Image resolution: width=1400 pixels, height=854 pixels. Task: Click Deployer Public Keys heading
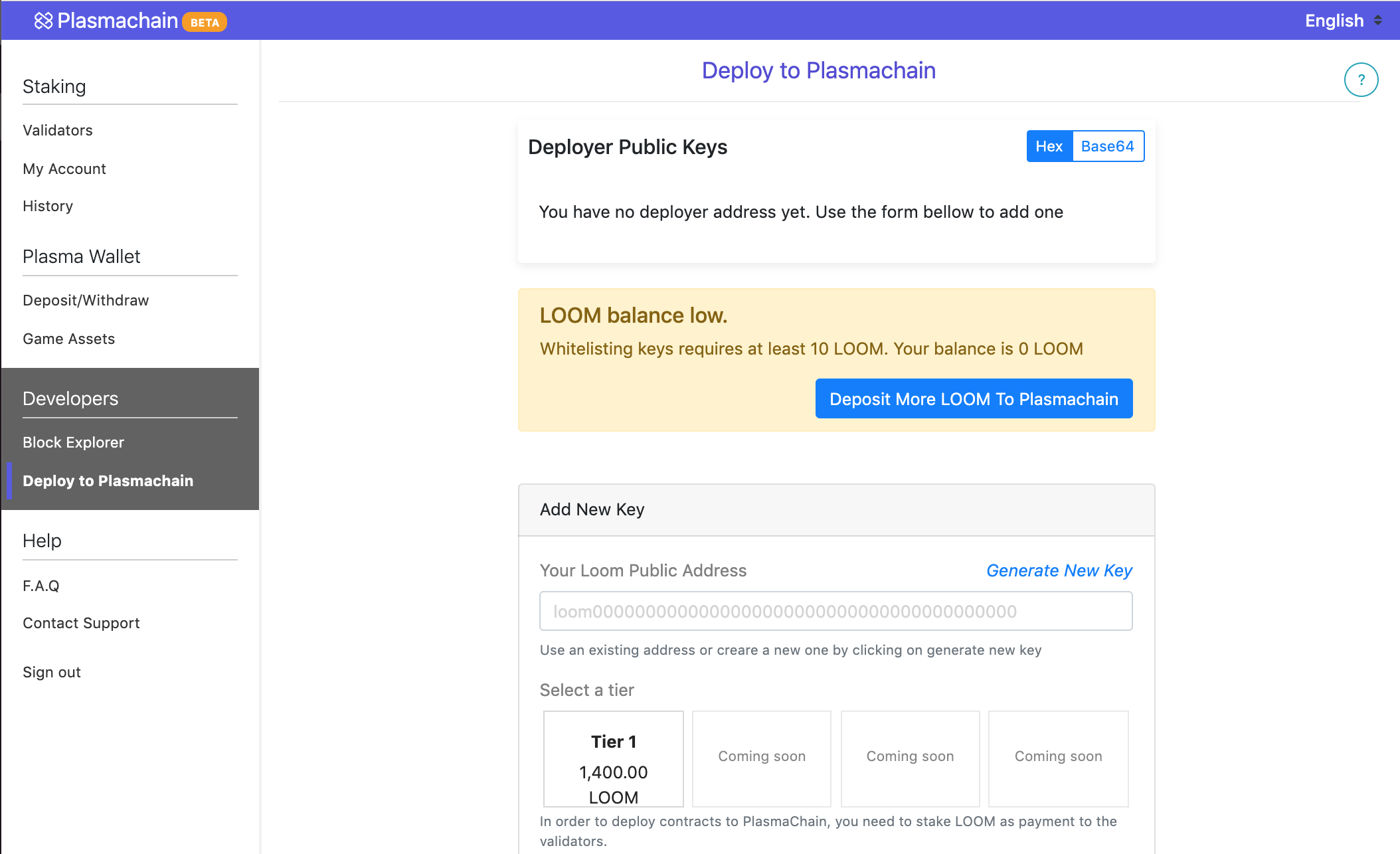(628, 147)
